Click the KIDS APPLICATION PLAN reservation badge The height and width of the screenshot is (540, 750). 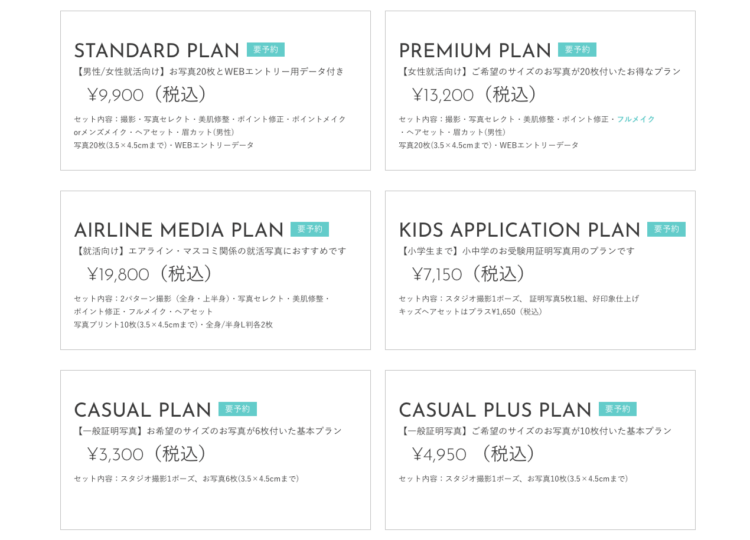tap(666, 229)
